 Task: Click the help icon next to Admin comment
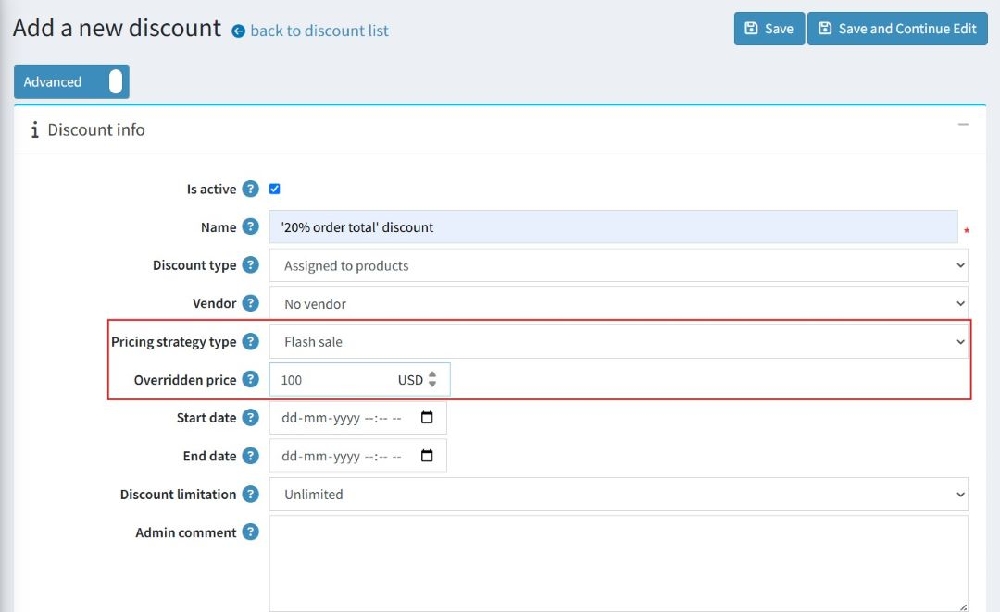251,532
